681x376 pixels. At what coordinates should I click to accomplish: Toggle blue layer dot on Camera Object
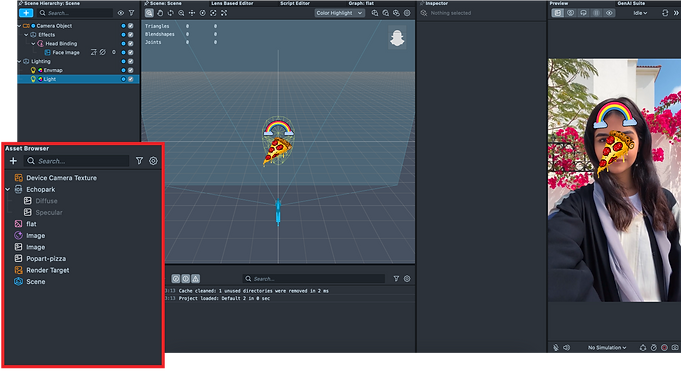tap(123, 26)
